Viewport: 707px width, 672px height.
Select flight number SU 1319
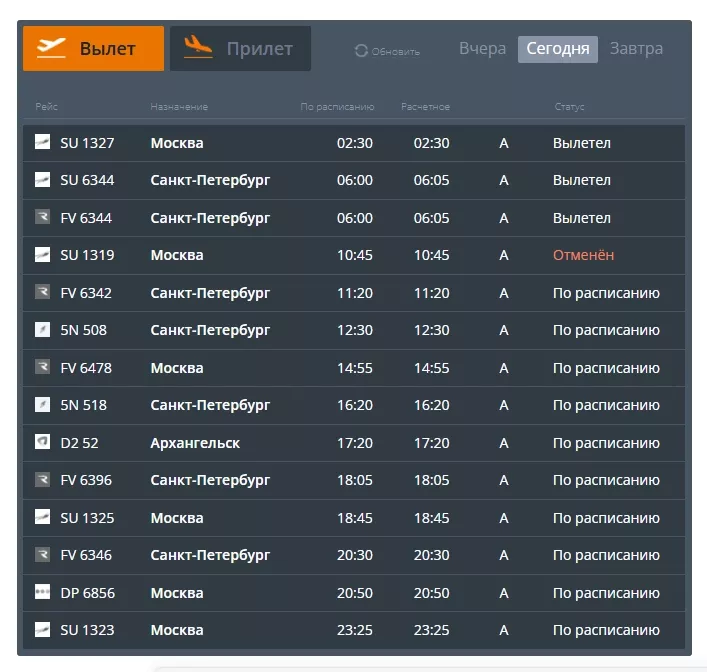87,255
